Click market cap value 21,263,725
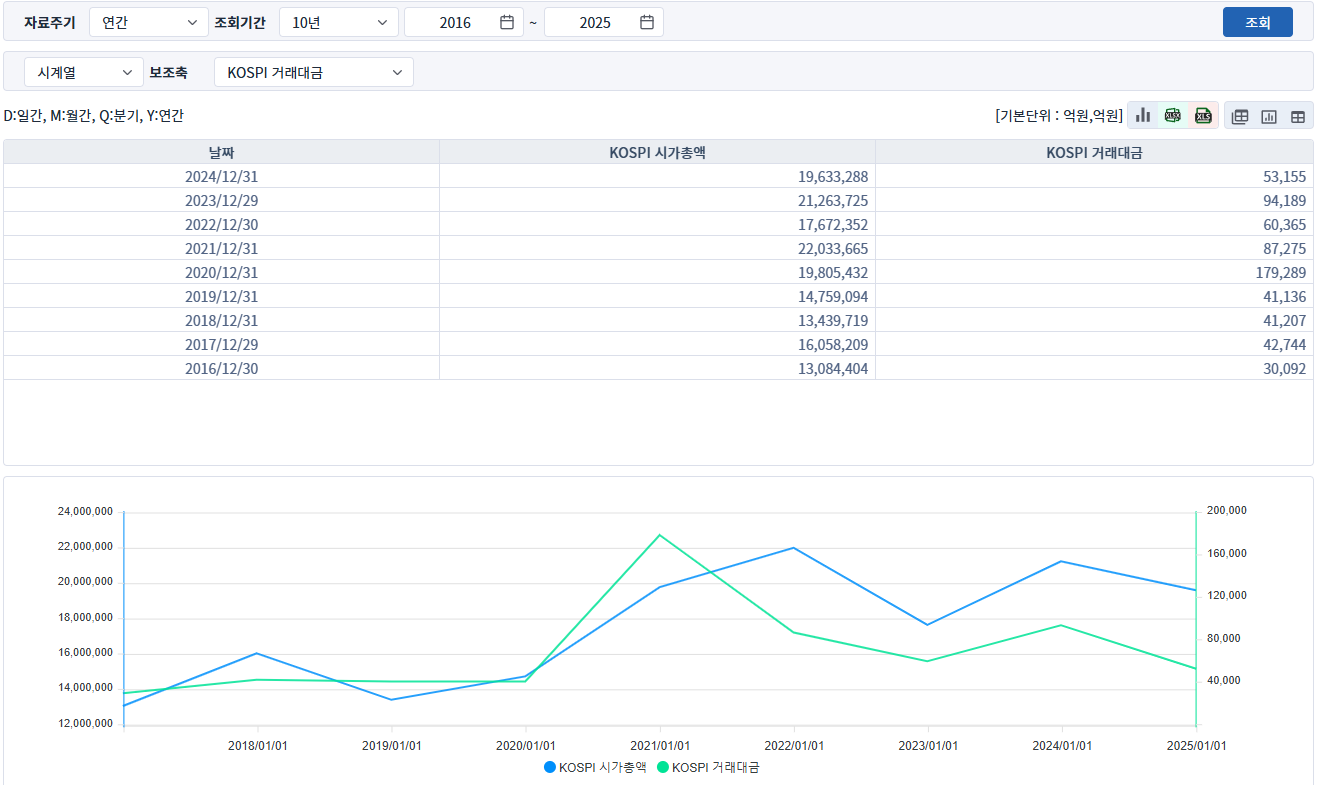This screenshot has width=1317, height=785. click(x=833, y=200)
